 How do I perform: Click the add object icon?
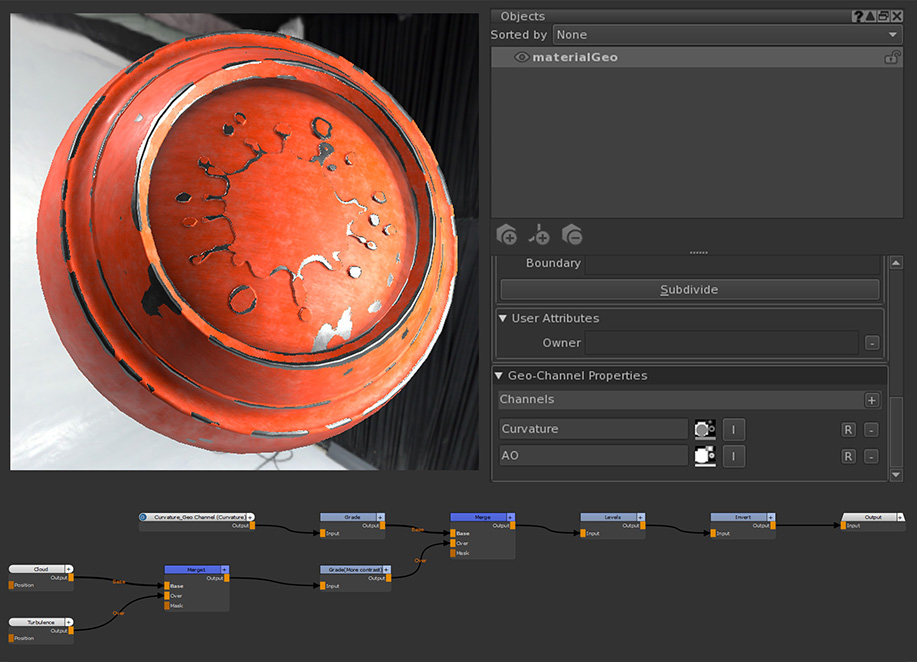pos(507,235)
